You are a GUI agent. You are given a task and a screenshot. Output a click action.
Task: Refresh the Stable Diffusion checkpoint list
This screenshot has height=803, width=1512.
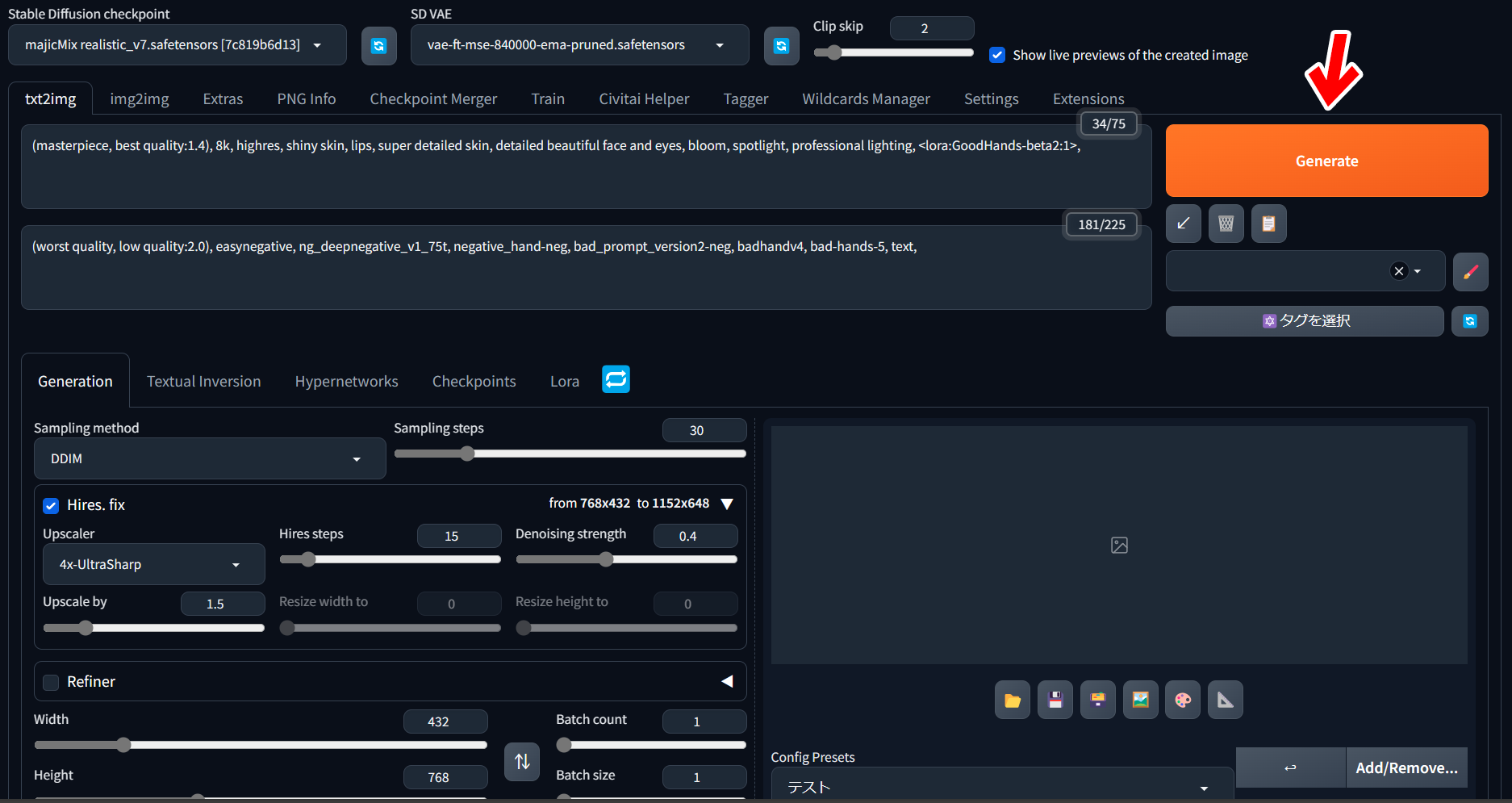(x=378, y=45)
